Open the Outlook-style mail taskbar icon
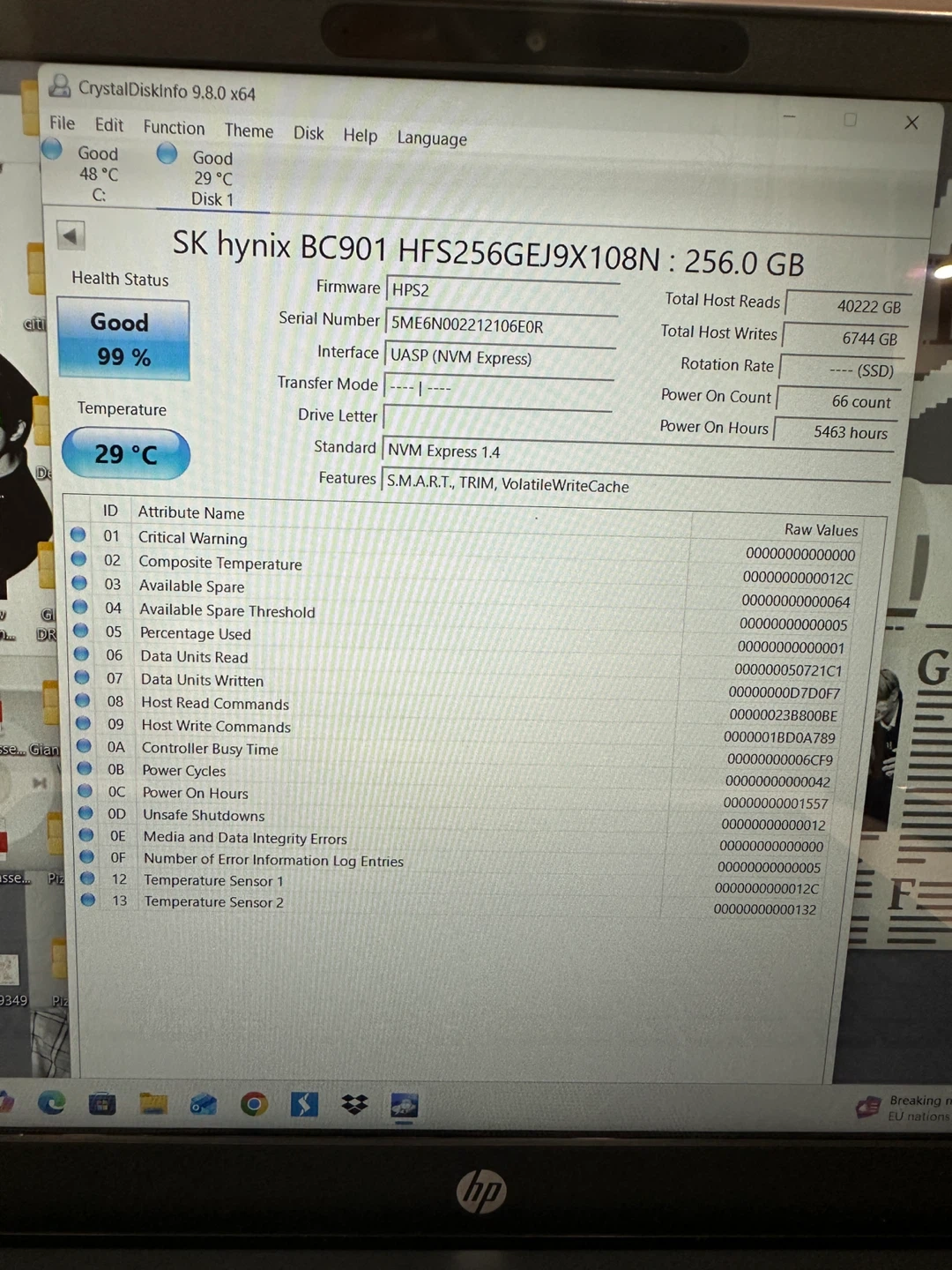This screenshot has height=1270, width=952. pyautogui.click(x=204, y=1103)
